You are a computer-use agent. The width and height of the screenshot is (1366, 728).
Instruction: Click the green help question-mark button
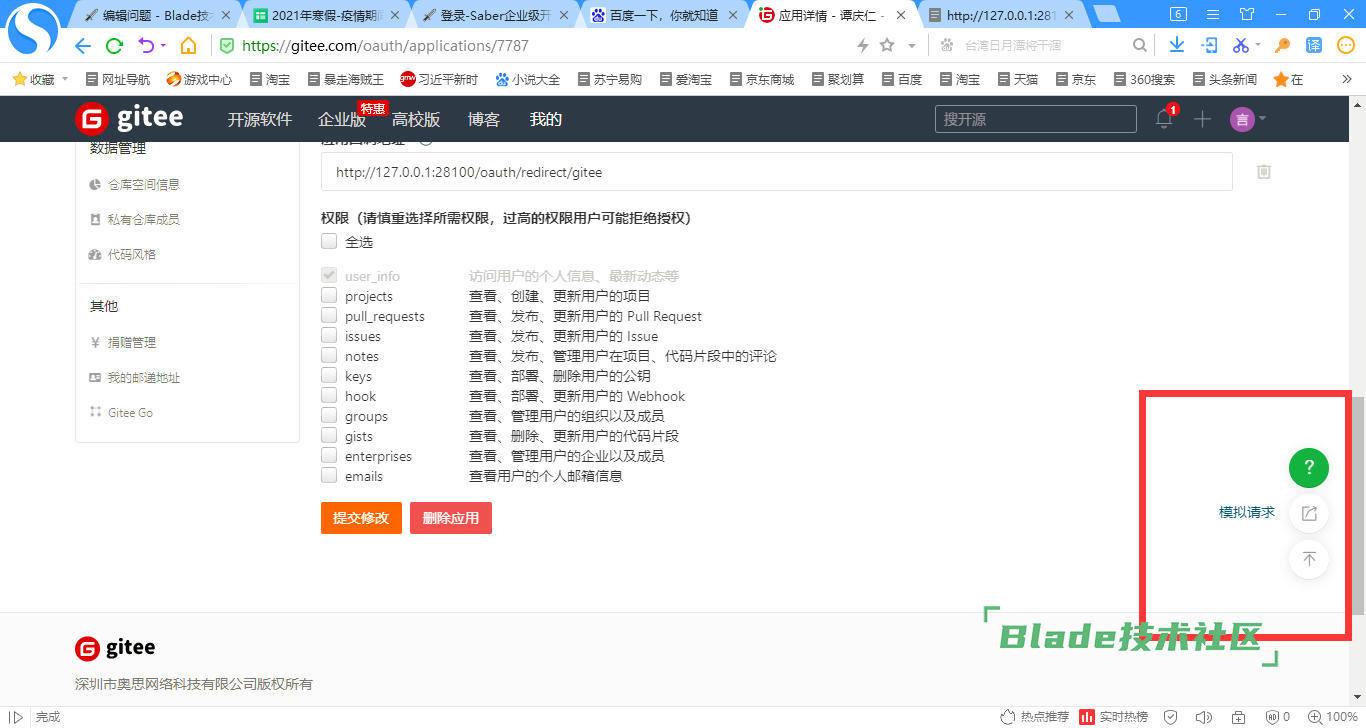tap(1309, 467)
